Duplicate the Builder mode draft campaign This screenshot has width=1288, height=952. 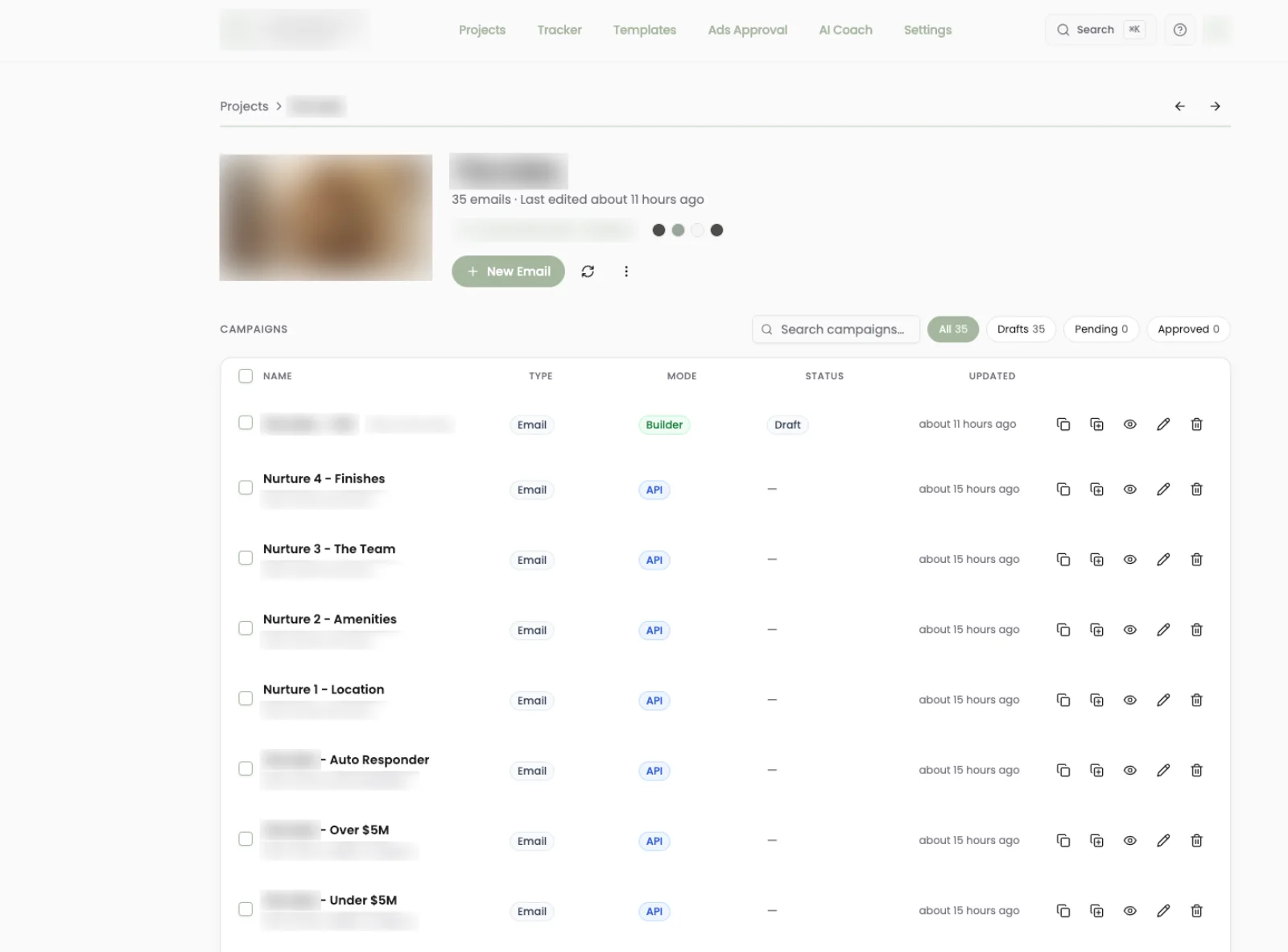(x=1096, y=424)
